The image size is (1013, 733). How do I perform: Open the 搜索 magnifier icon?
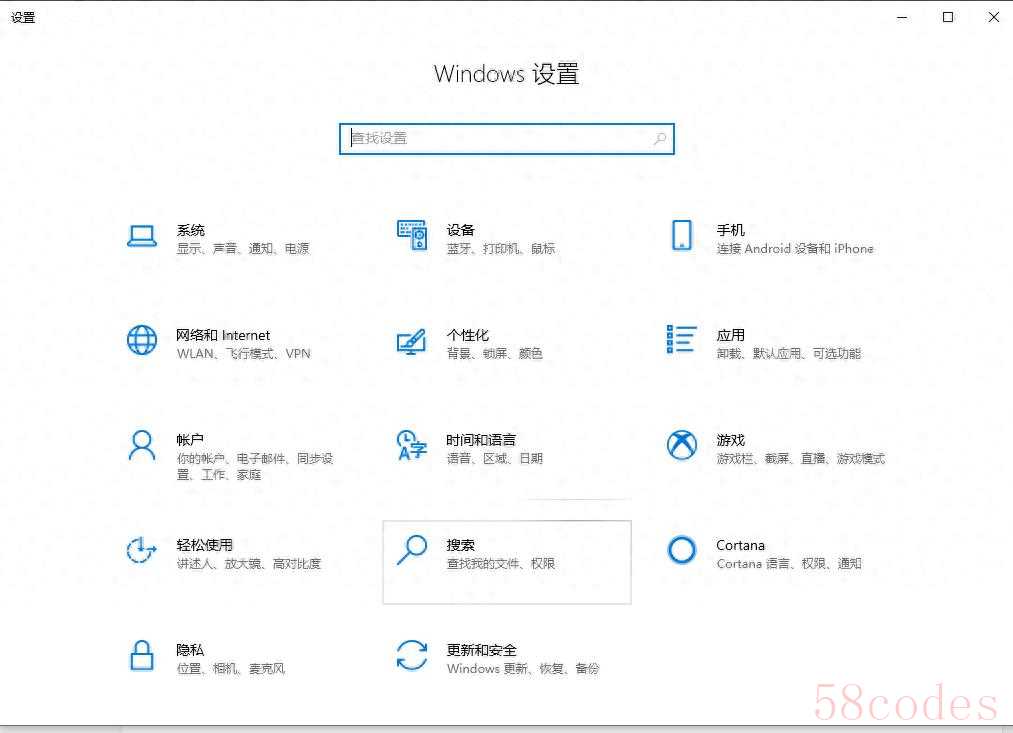click(x=412, y=550)
